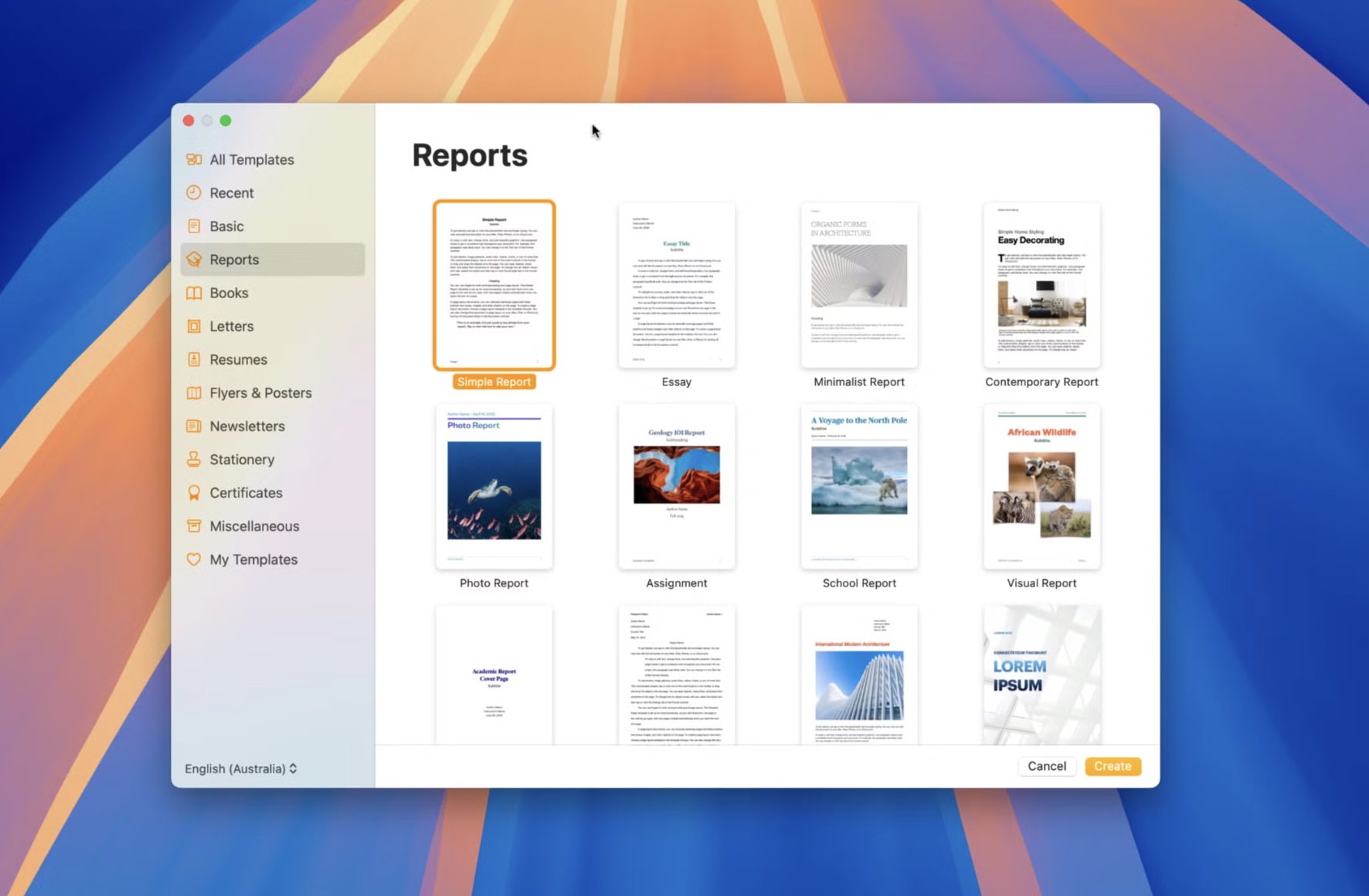Click the Minimalist Report label
Screen dimensions: 1369x896
tap(859, 382)
